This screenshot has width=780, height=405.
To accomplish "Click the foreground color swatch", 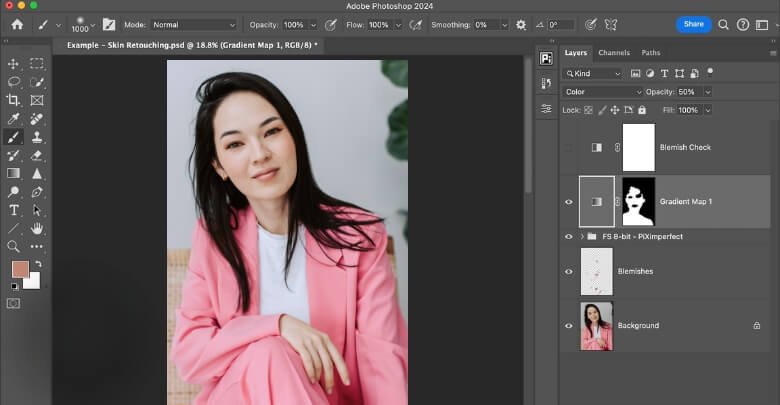I will 20,269.
